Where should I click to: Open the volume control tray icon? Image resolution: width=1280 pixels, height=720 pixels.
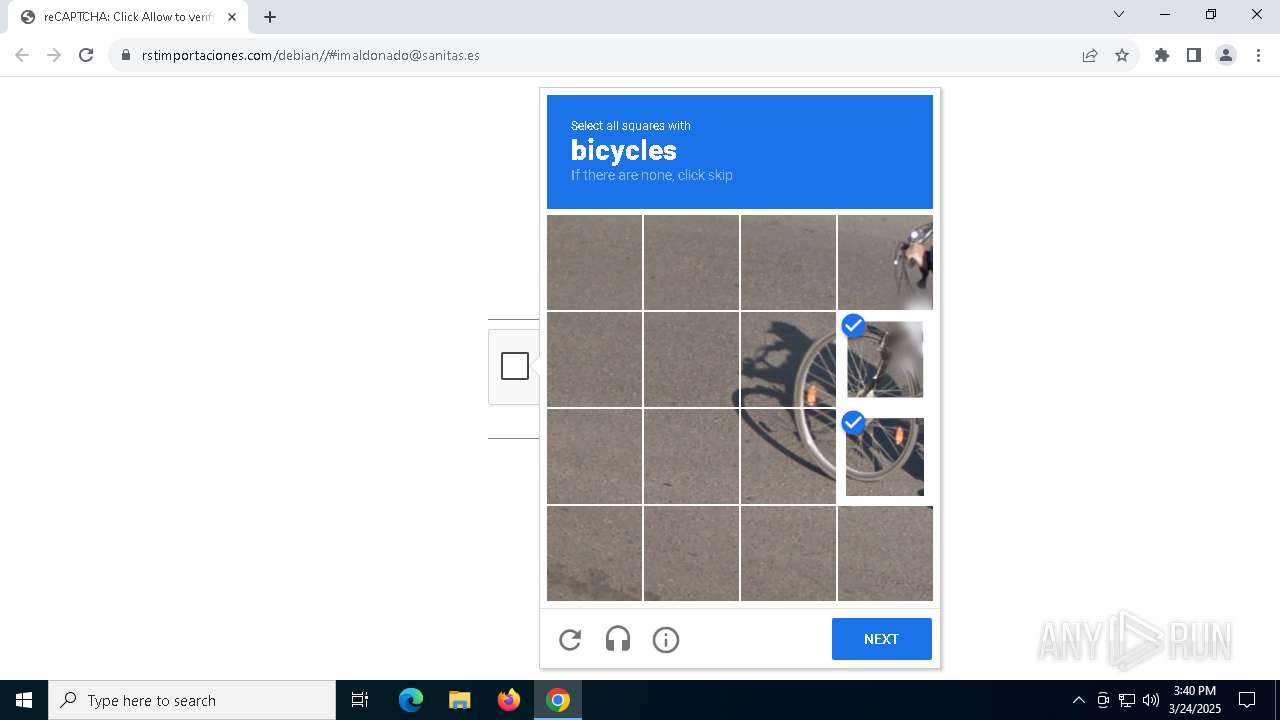pyautogui.click(x=1151, y=700)
